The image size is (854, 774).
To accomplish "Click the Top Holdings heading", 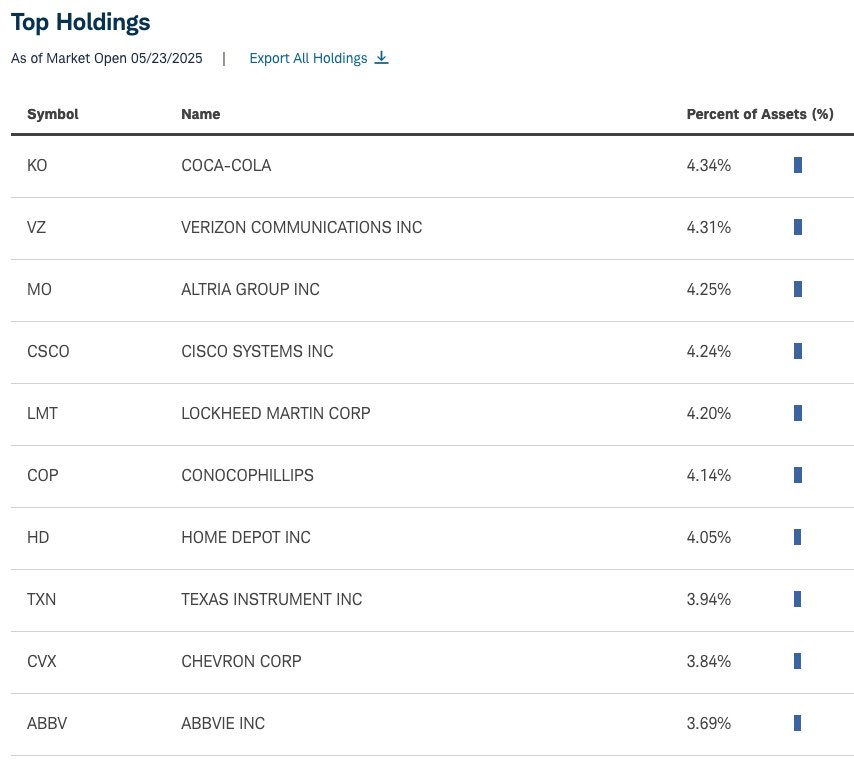I will [81, 23].
